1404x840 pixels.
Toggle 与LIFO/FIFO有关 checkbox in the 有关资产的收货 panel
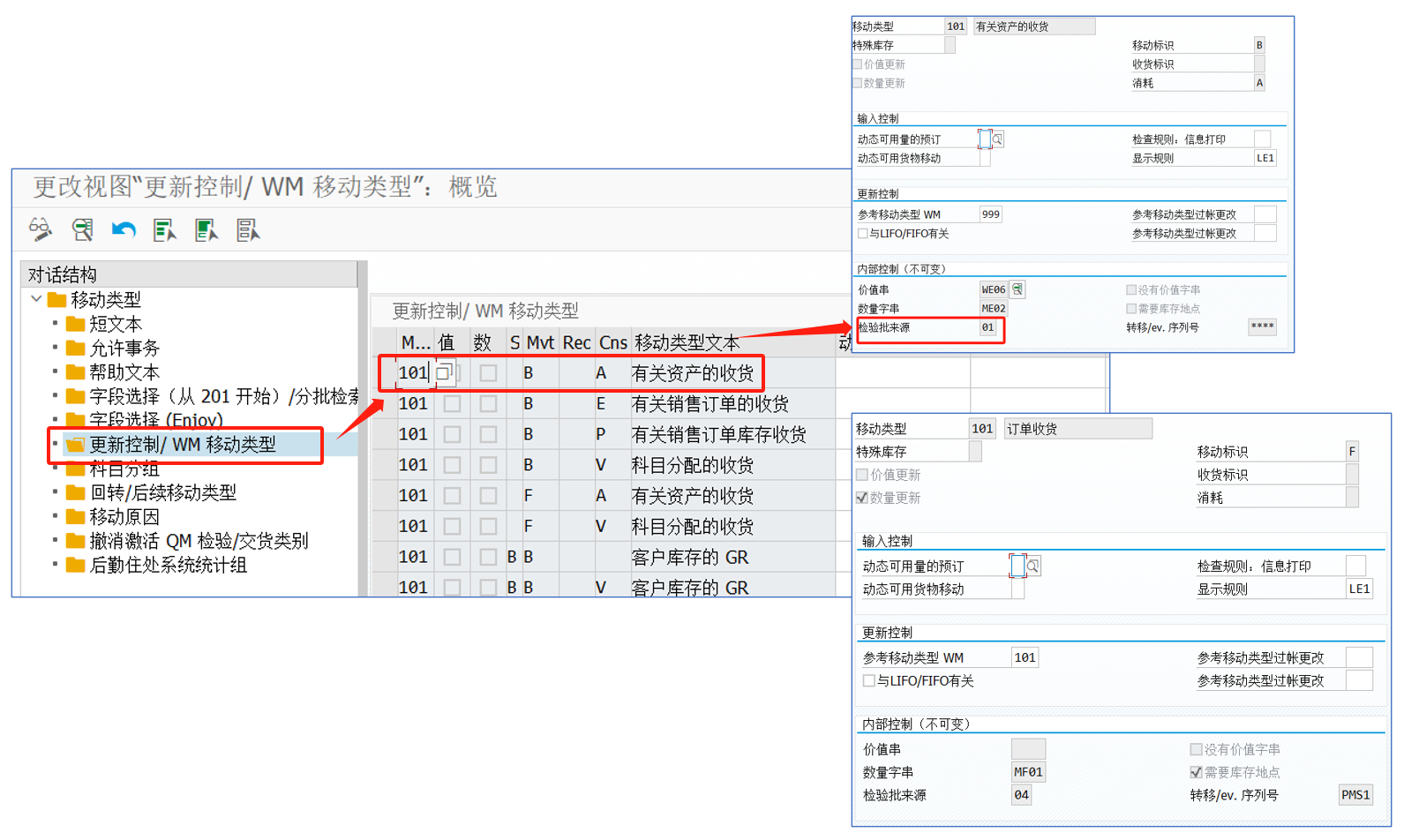pos(863,234)
